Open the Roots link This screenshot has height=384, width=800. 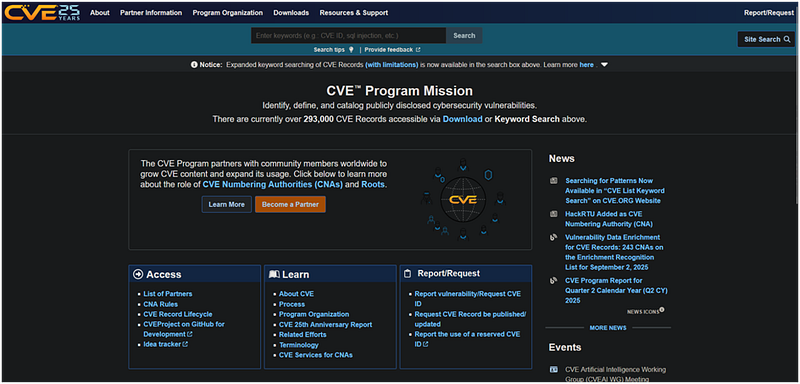(x=373, y=184)
